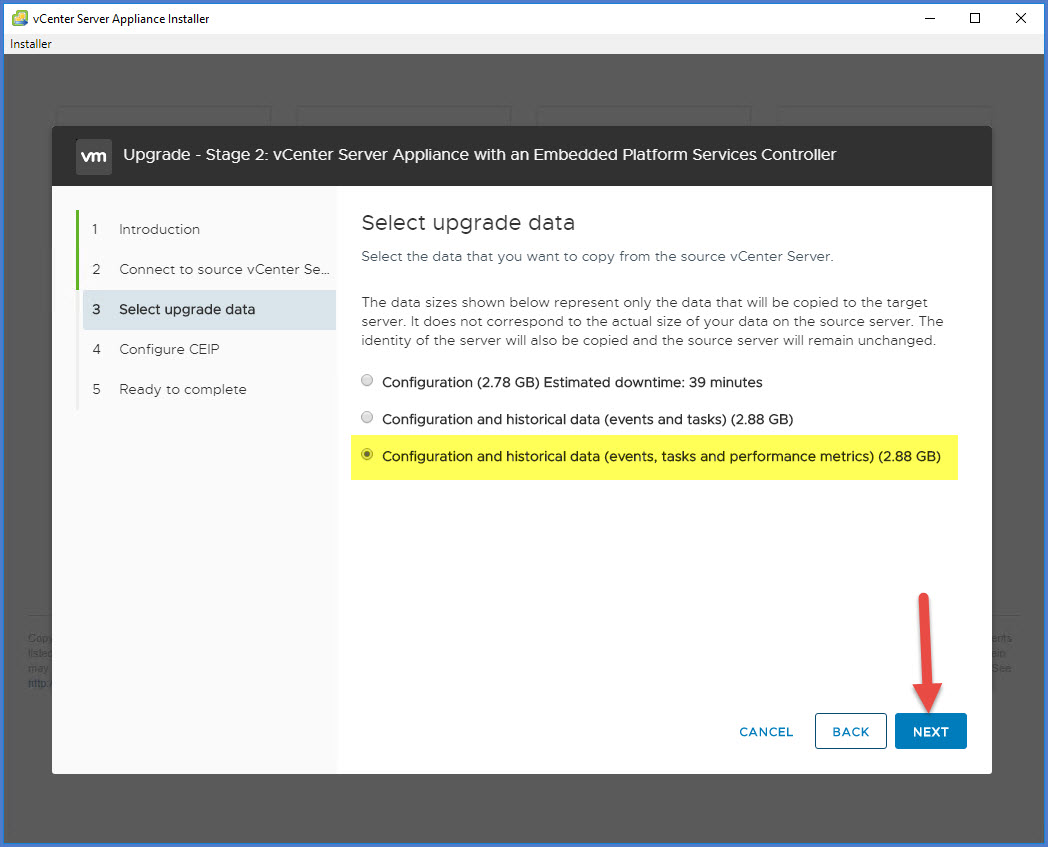Select Configuration only (2.78 GB) radio option
Screen dimensions: 1048x847
(x=367, y=381)
